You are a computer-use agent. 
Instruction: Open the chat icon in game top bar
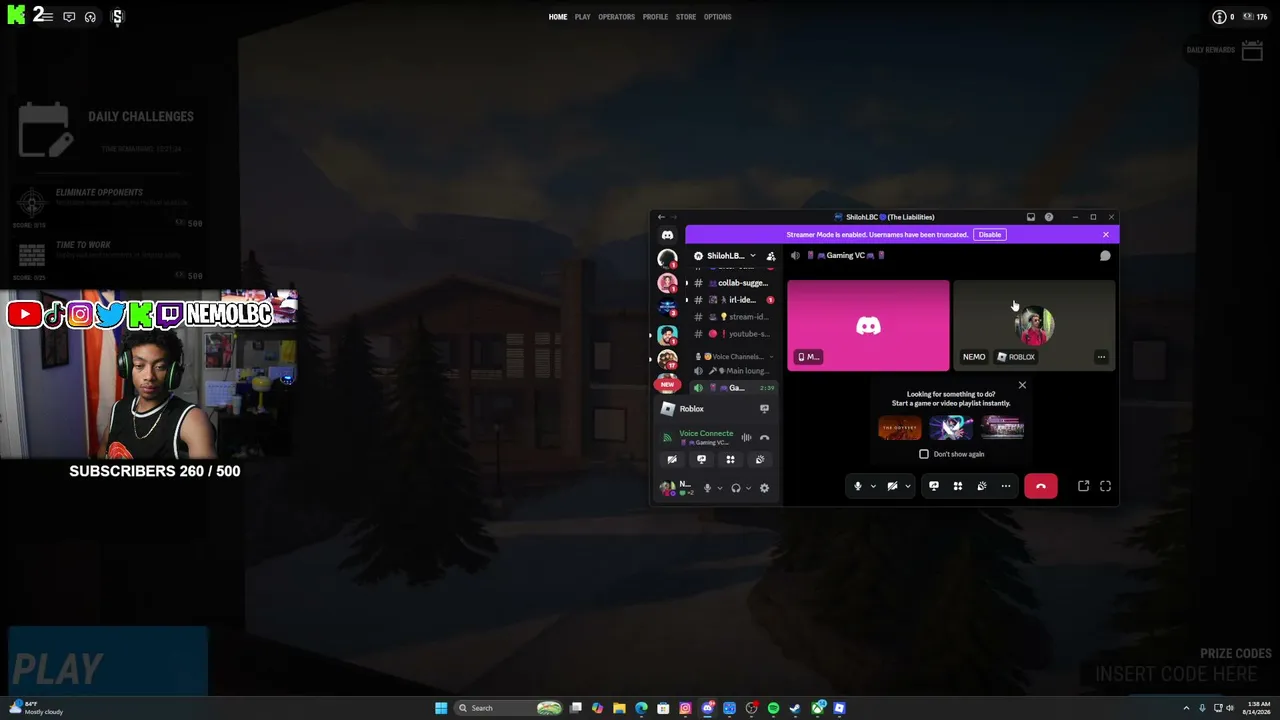[69, 17]
